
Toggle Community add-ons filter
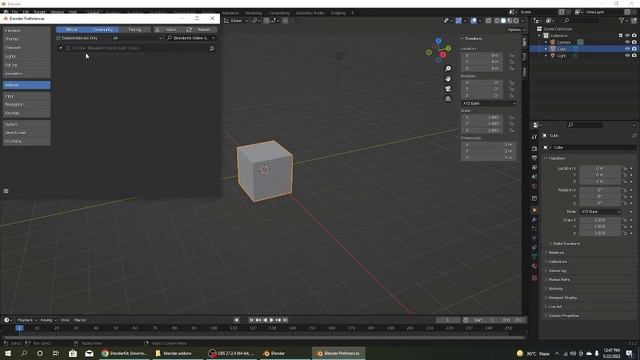(103, 29)
